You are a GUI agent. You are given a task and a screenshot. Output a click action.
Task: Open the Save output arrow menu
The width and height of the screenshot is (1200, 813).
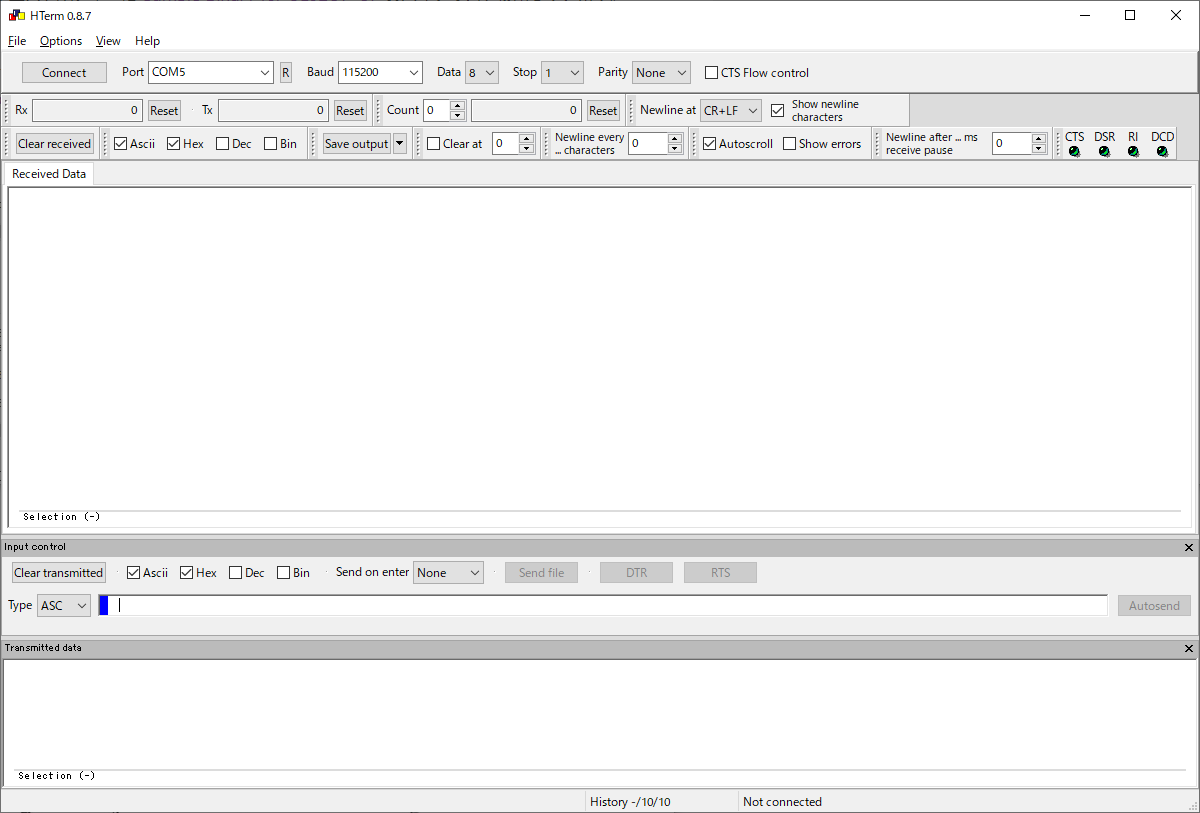(x=400, y=144)
